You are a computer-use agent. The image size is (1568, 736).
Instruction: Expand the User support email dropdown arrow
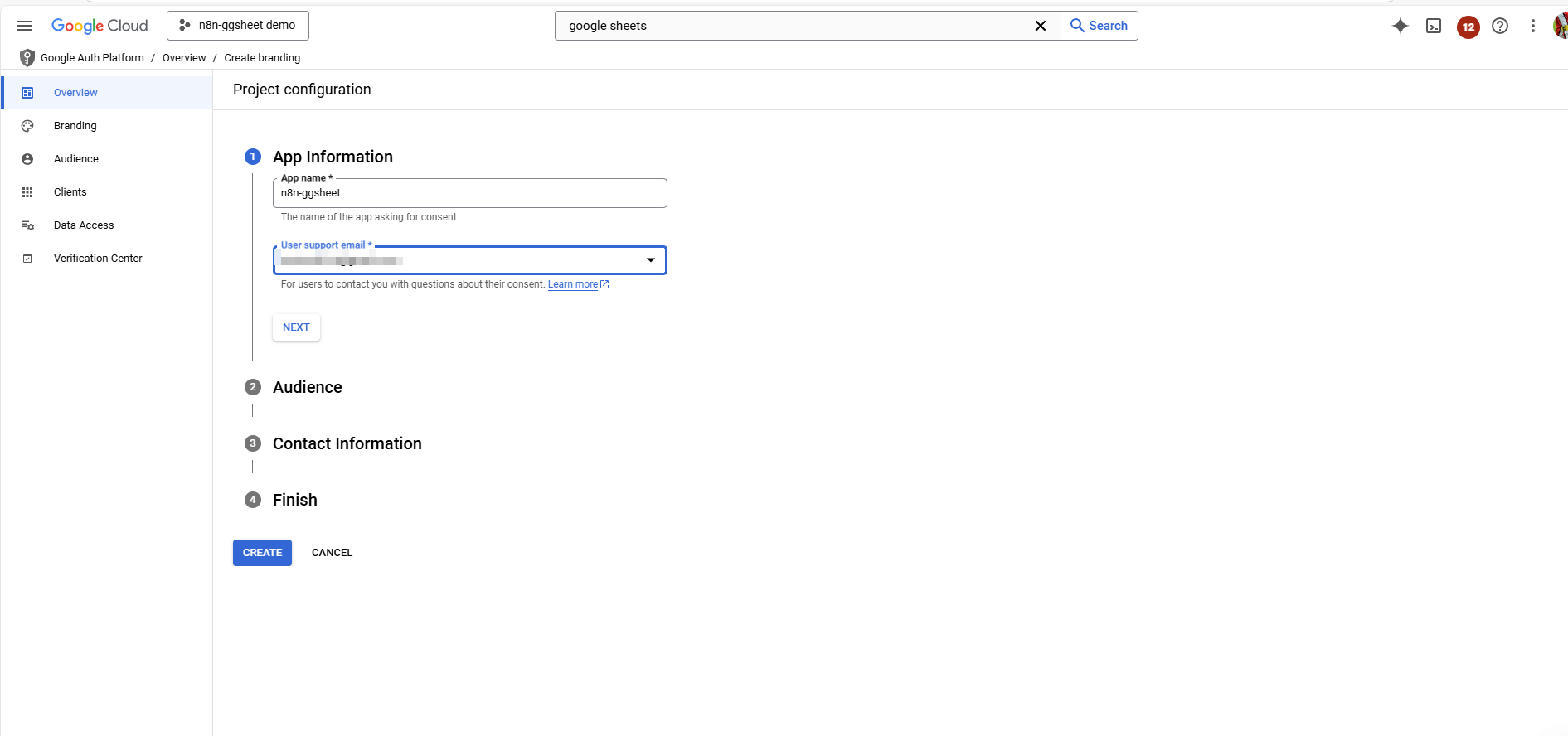pyautogui.click(x=651, y=260)
